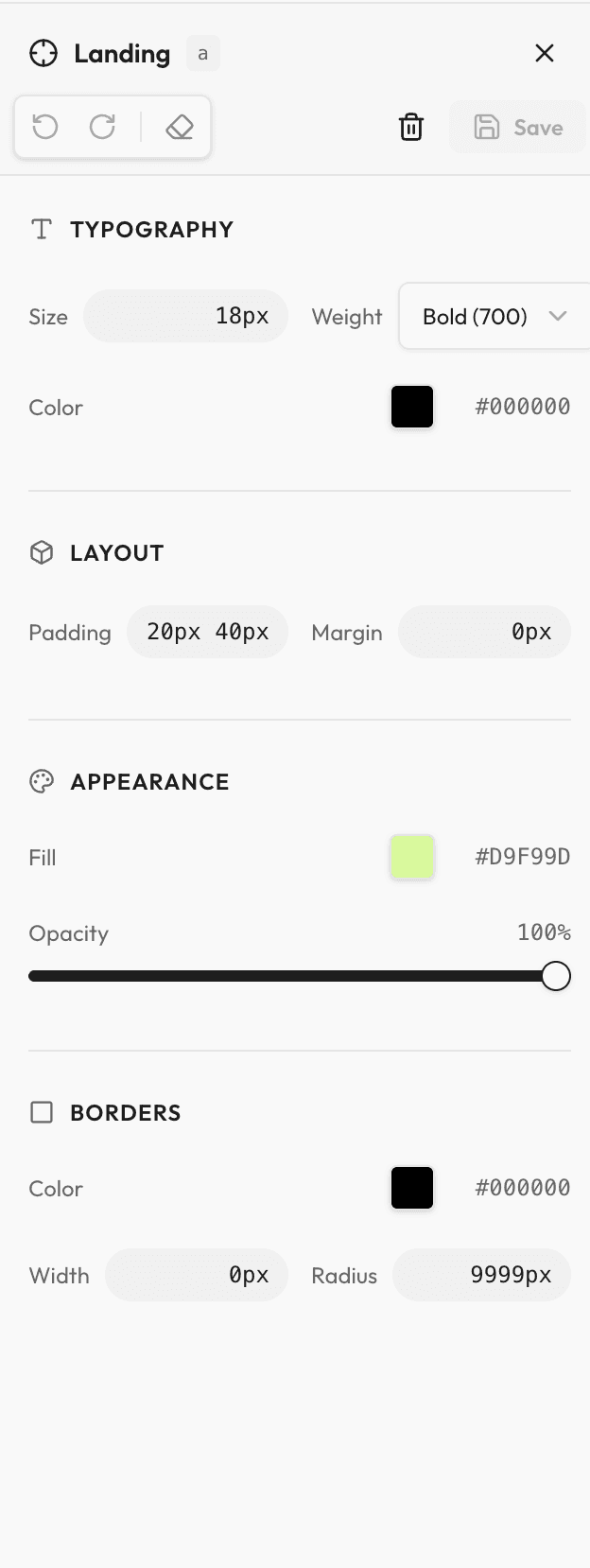Open the border color black swatch
Screen dimensions: 590x1568
(412, 1188)
